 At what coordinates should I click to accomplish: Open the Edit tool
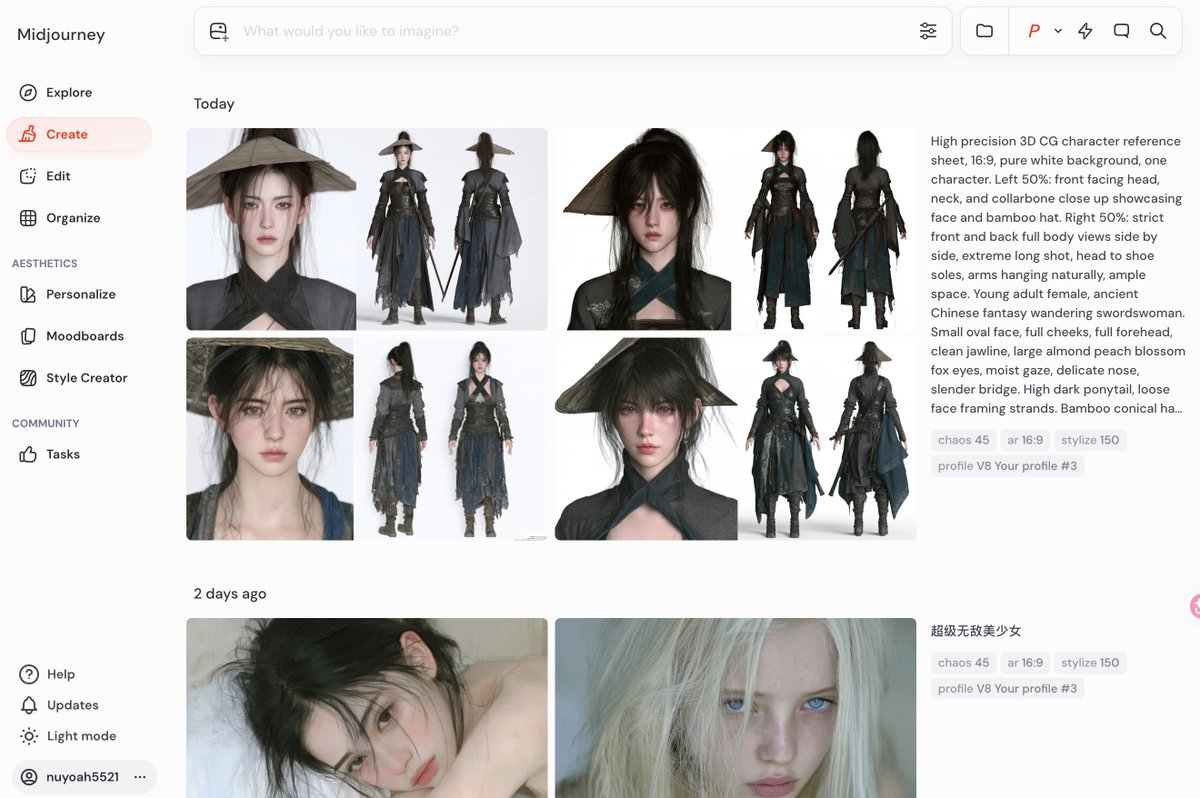[x=58, y=176]
